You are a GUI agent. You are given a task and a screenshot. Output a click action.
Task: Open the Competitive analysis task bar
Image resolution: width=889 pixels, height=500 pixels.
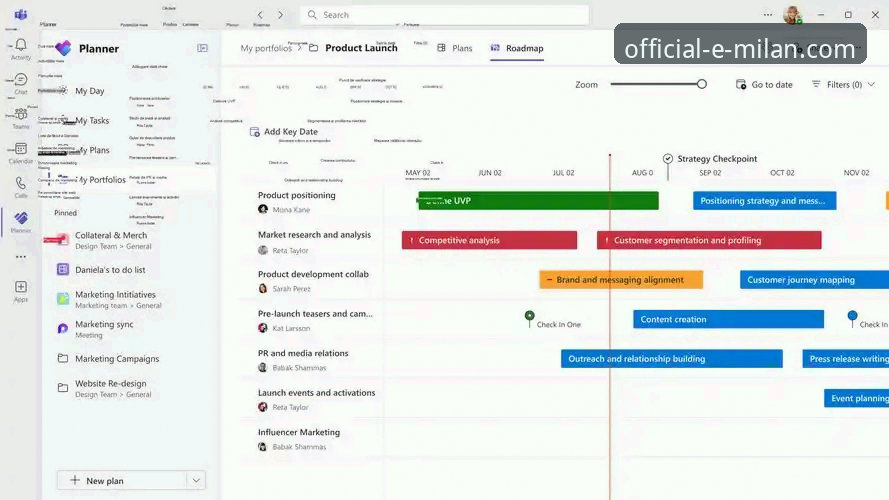[x=489, y=240]
